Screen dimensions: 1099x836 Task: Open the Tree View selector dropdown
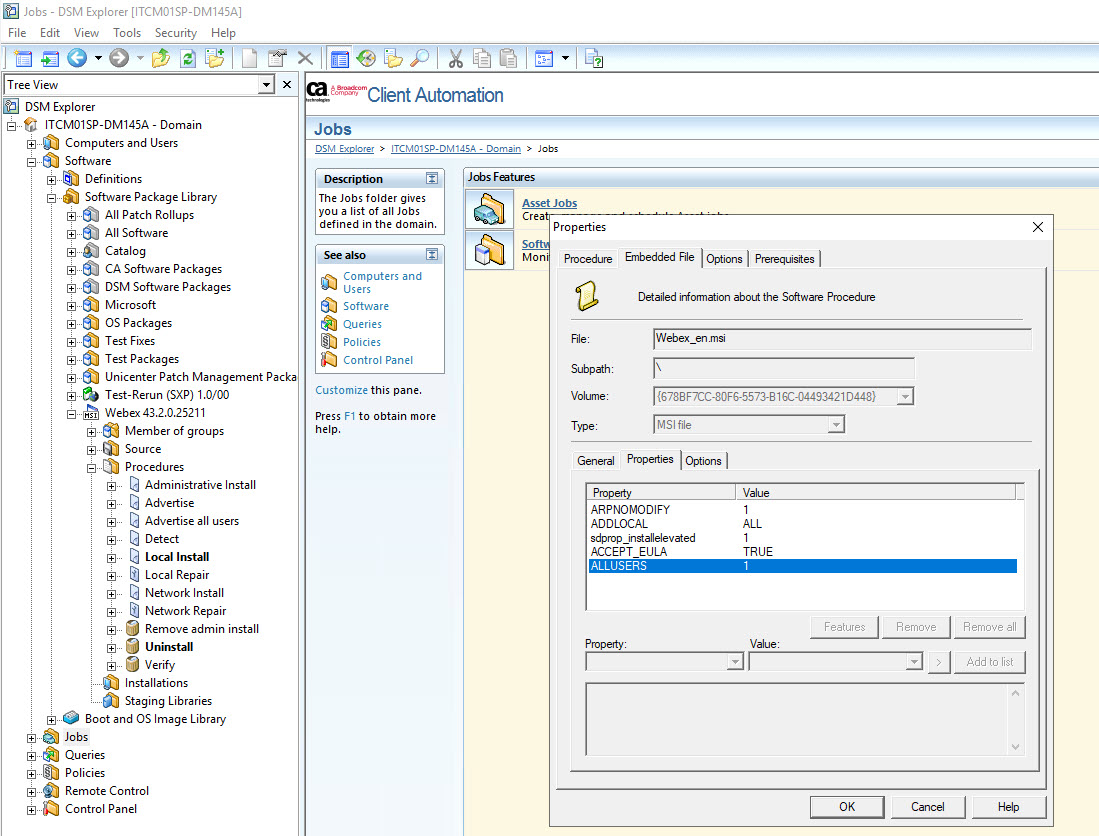pyautogui.click(x=266, y=85)
